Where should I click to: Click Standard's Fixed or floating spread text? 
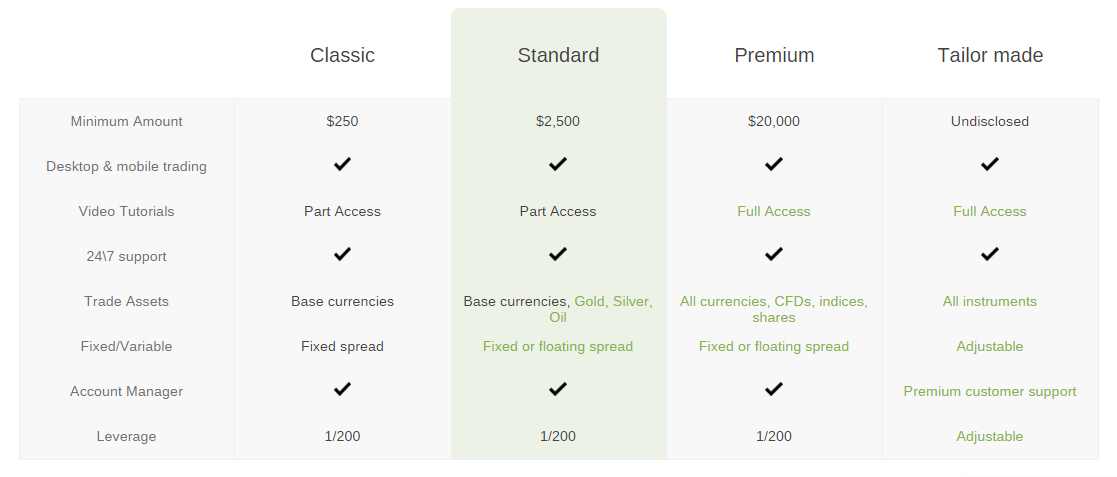click(x=558, y=347)
